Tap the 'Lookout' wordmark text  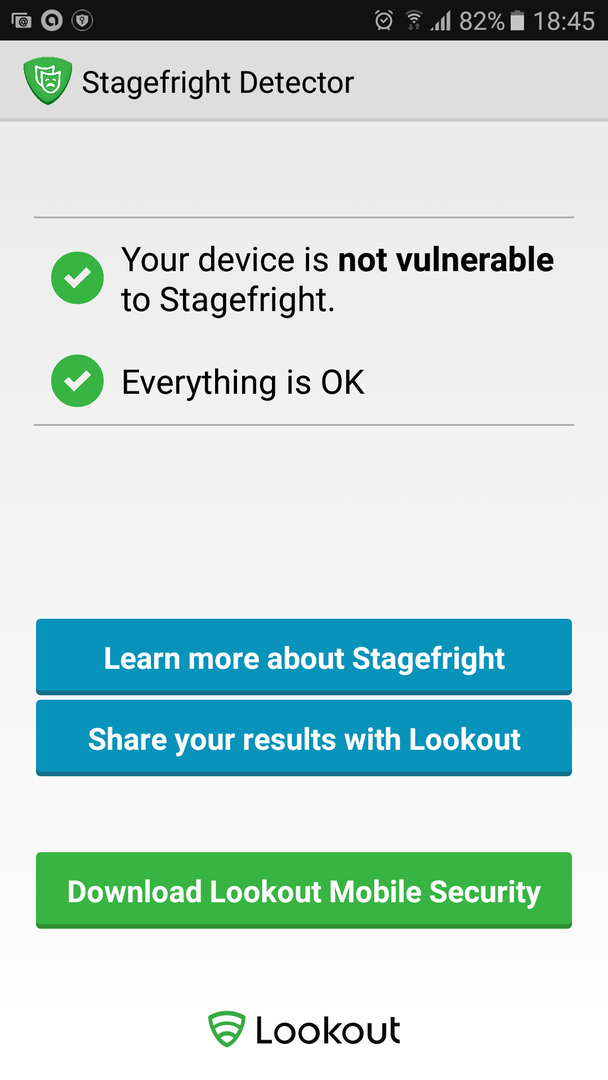[328, 1030]
